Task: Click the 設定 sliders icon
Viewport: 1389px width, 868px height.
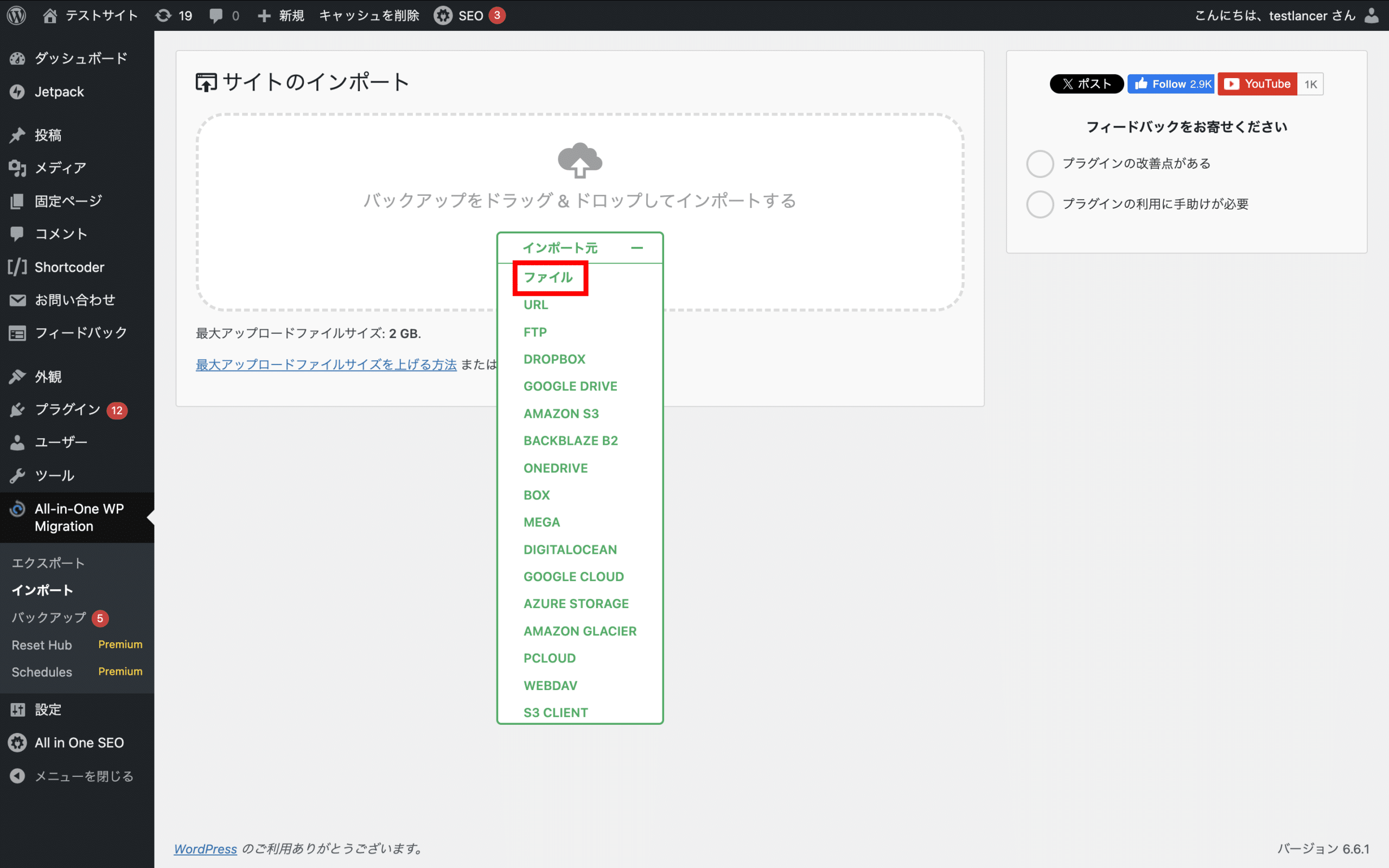Action: [17, 710]
